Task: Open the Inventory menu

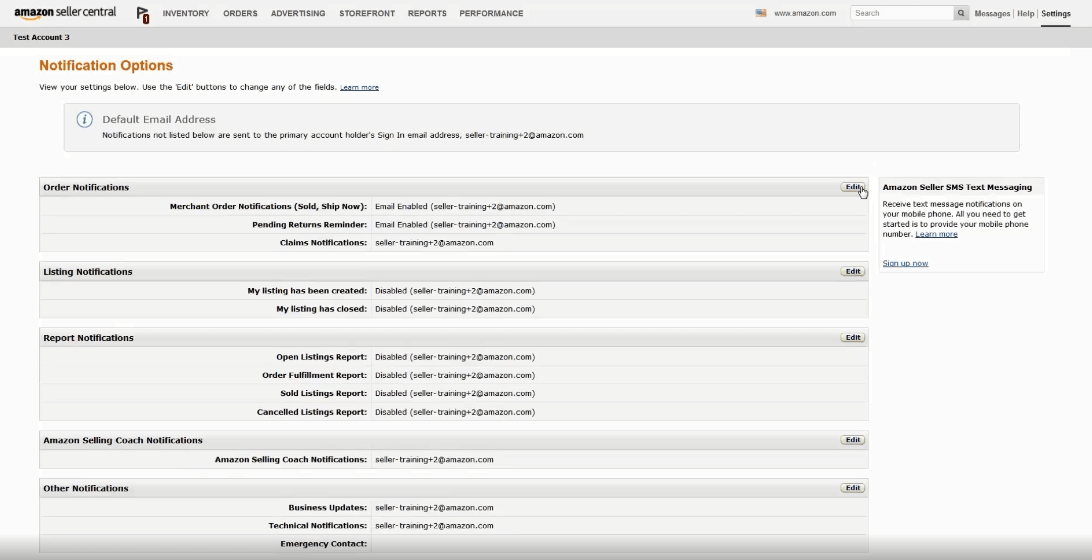Action: click(186, 14)
